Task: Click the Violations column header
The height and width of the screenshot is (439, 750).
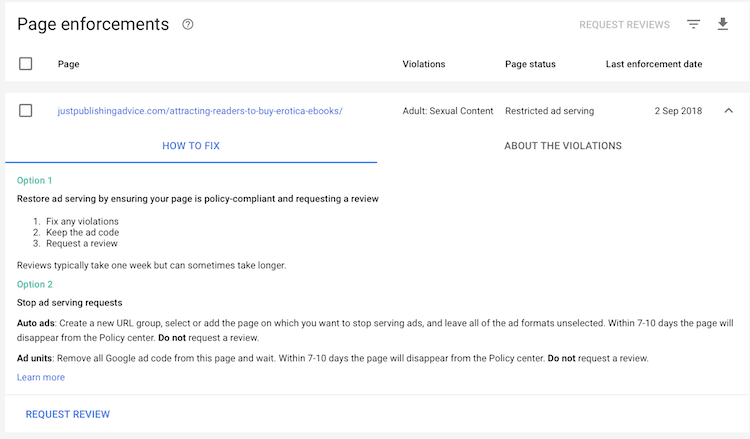Action: pos(424,64)
